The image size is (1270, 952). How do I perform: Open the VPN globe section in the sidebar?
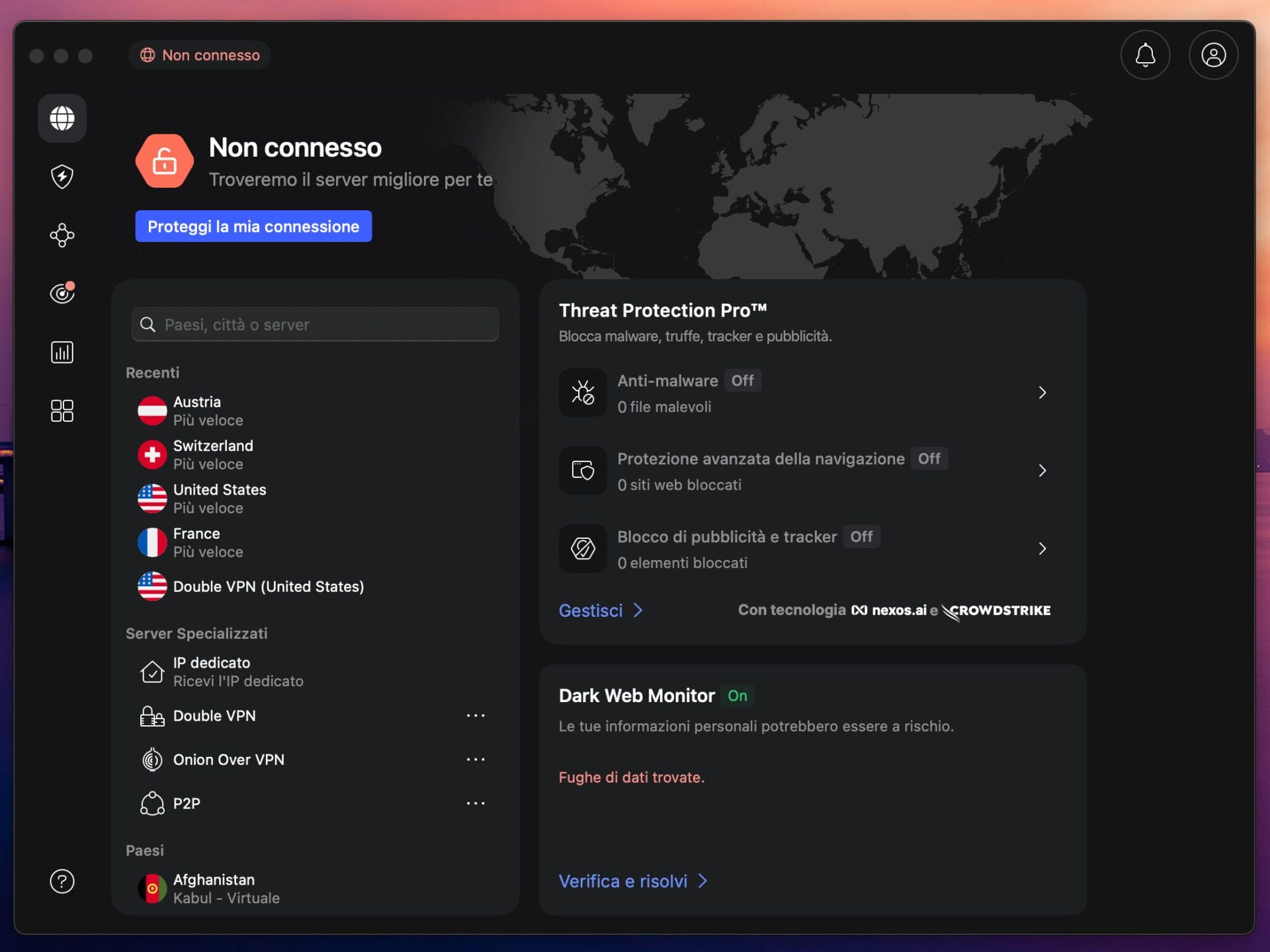tap(62, 118)
